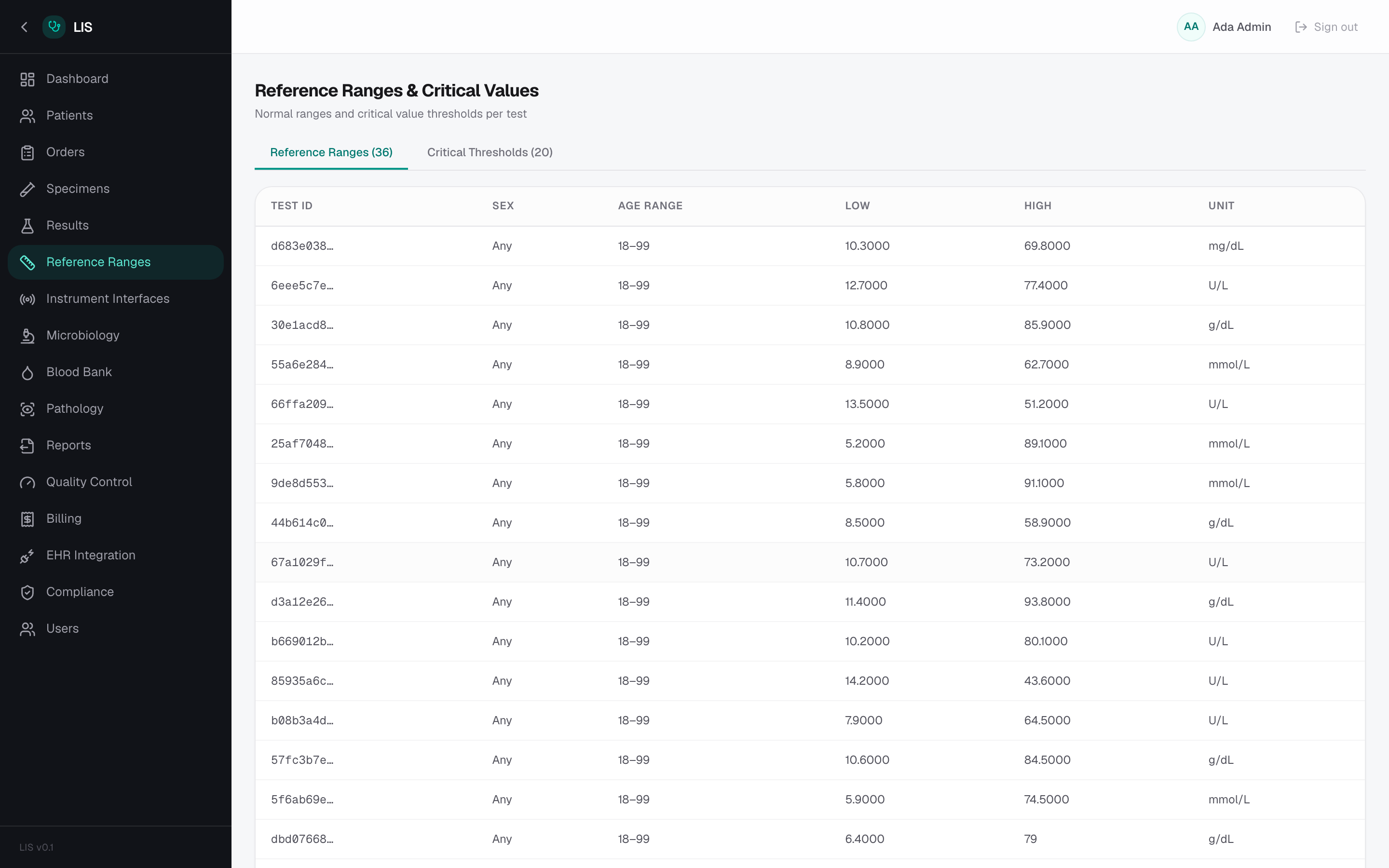This screenshot has height=868, width=1389.
Task: Select the Reference Ranges (36) tab
Action: point(331,152)
